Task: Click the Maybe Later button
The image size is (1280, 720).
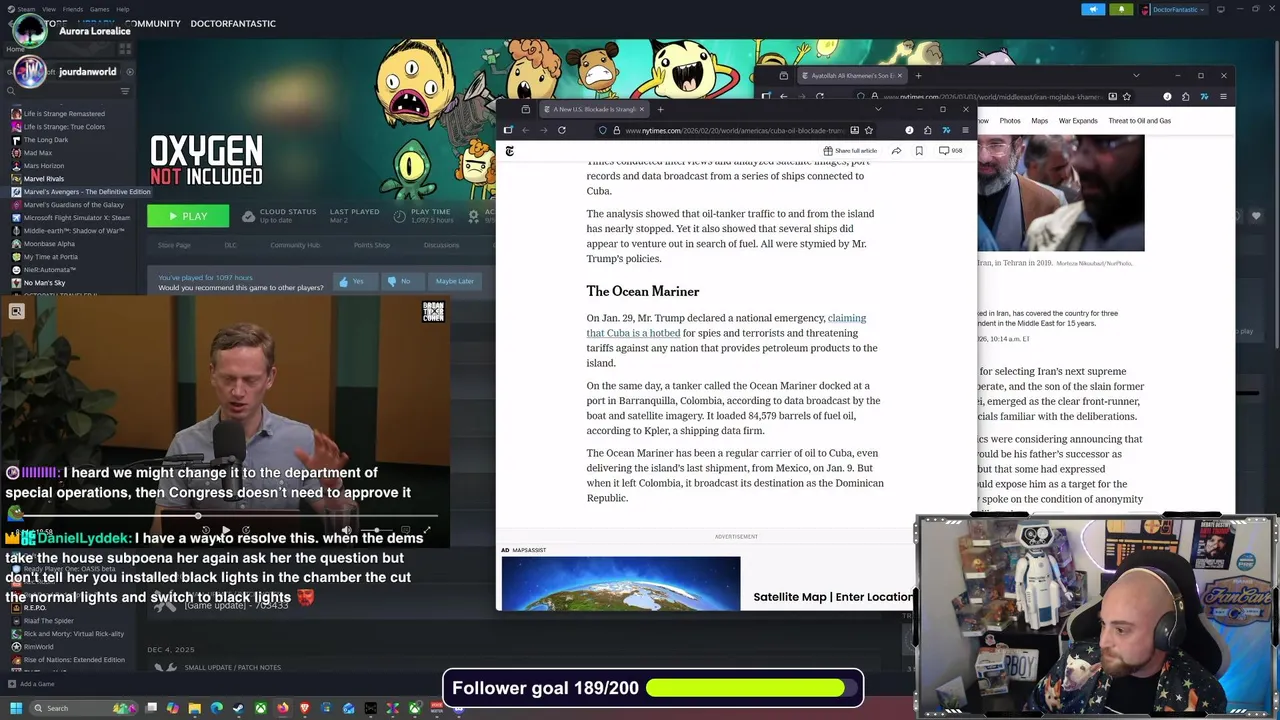Action: 454,281
